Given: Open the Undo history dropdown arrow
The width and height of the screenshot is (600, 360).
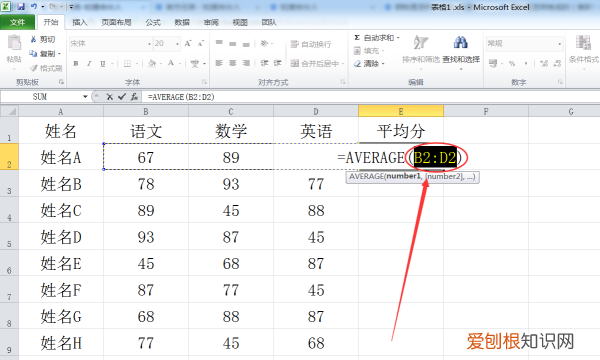Looking at the screenshot, I should point(42,7).
